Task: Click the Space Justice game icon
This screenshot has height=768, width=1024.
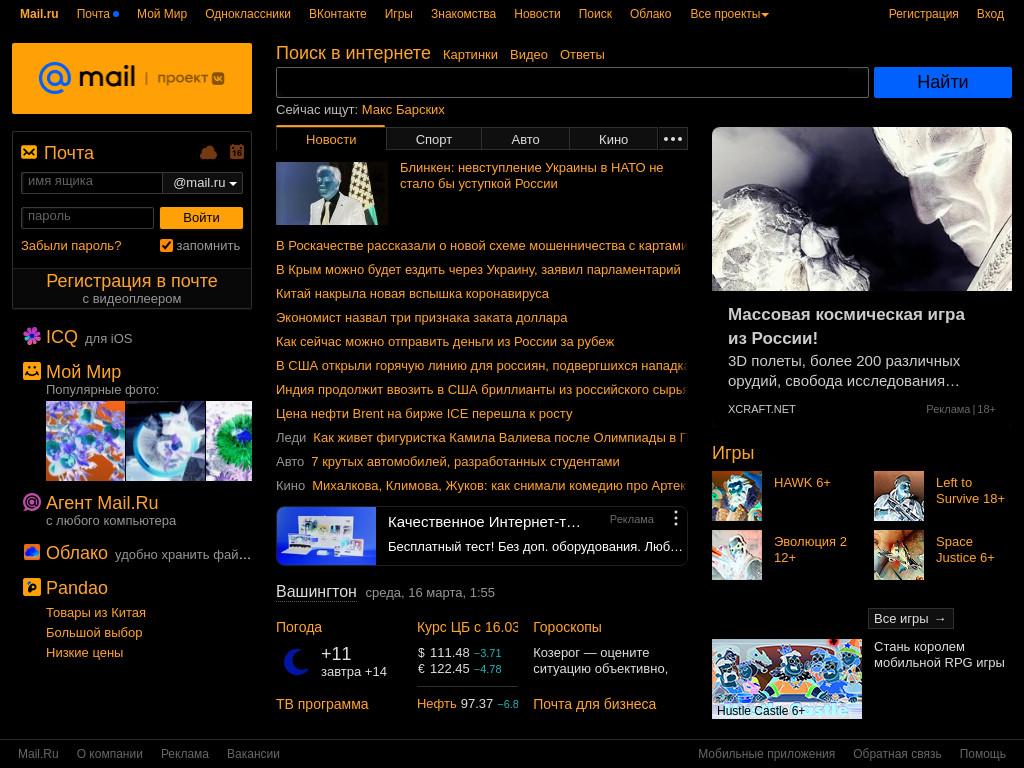Action: 899,554
